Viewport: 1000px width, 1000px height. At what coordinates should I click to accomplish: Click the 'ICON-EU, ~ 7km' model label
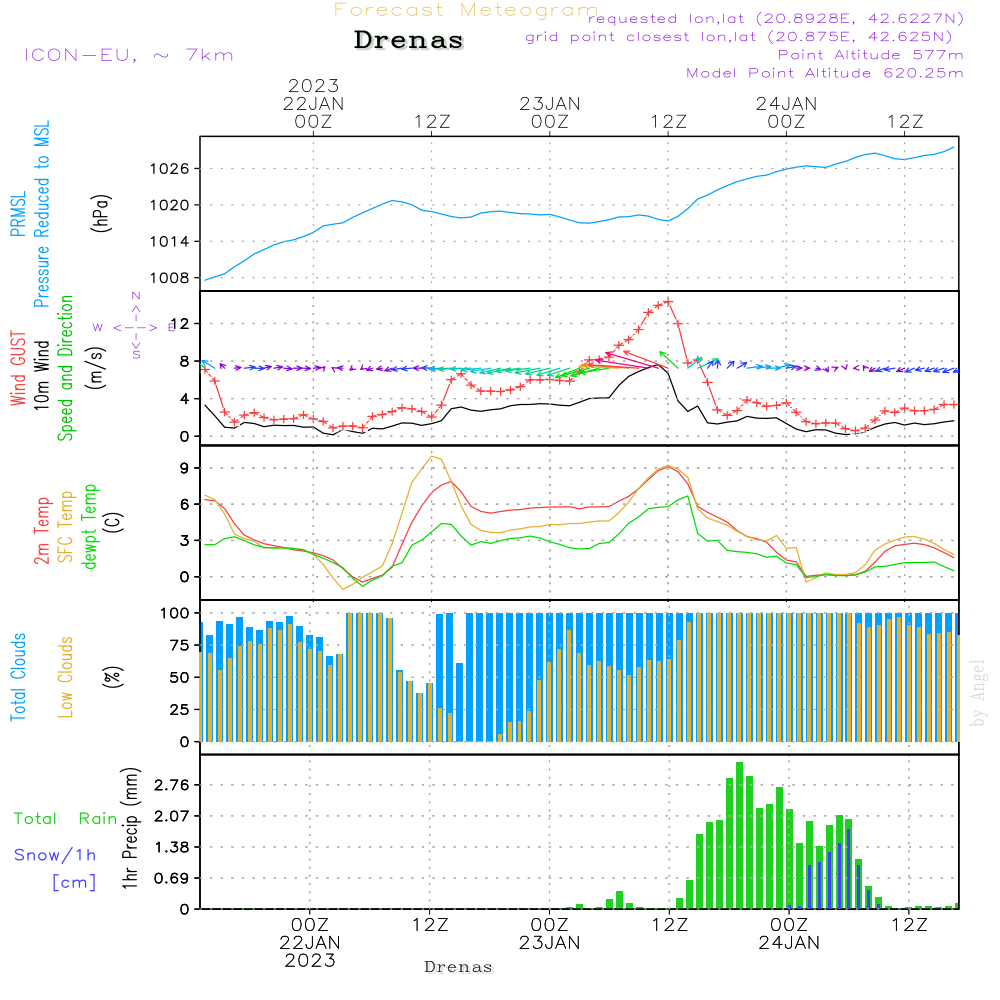[x=129, y=55]
